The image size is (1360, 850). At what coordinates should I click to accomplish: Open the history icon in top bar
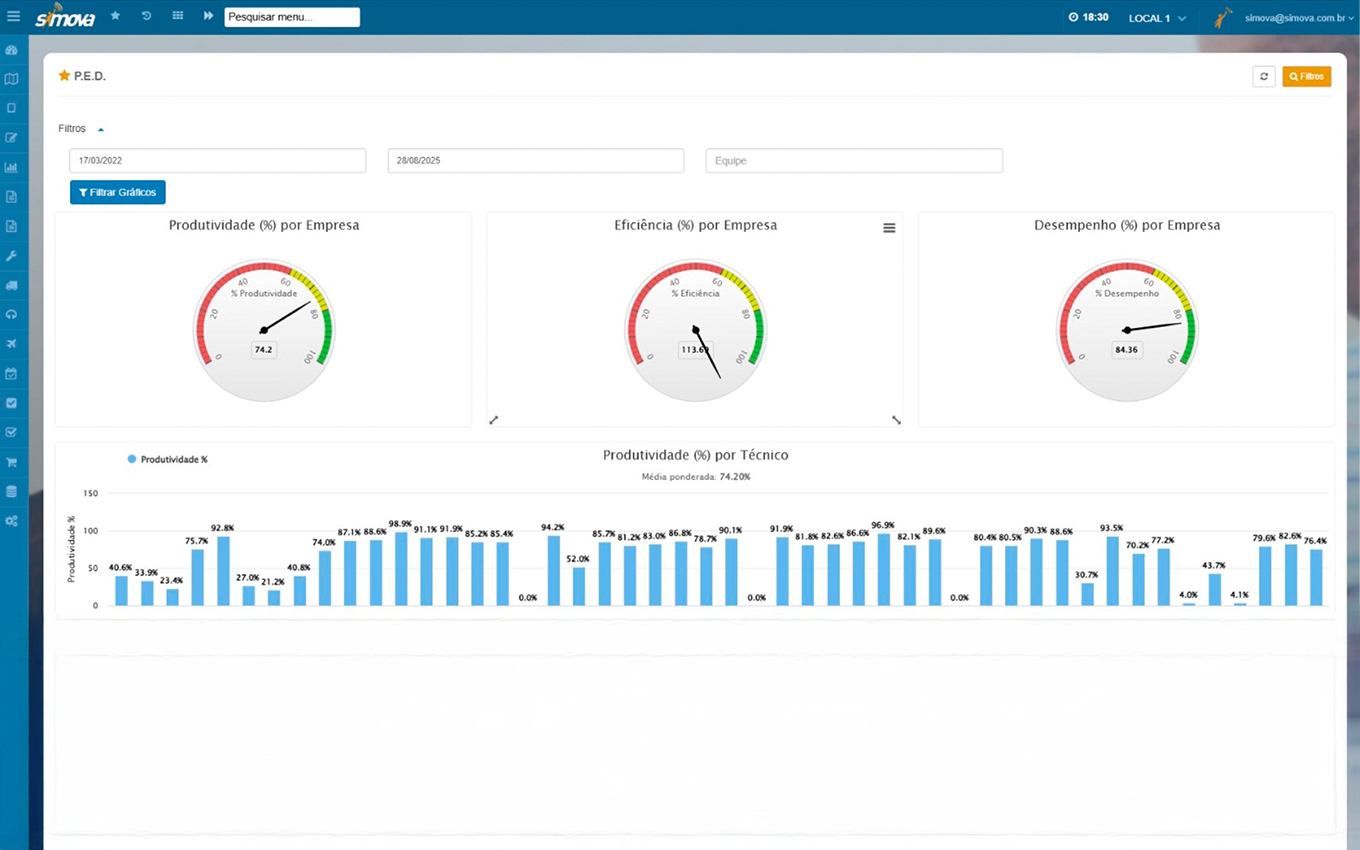146,17
